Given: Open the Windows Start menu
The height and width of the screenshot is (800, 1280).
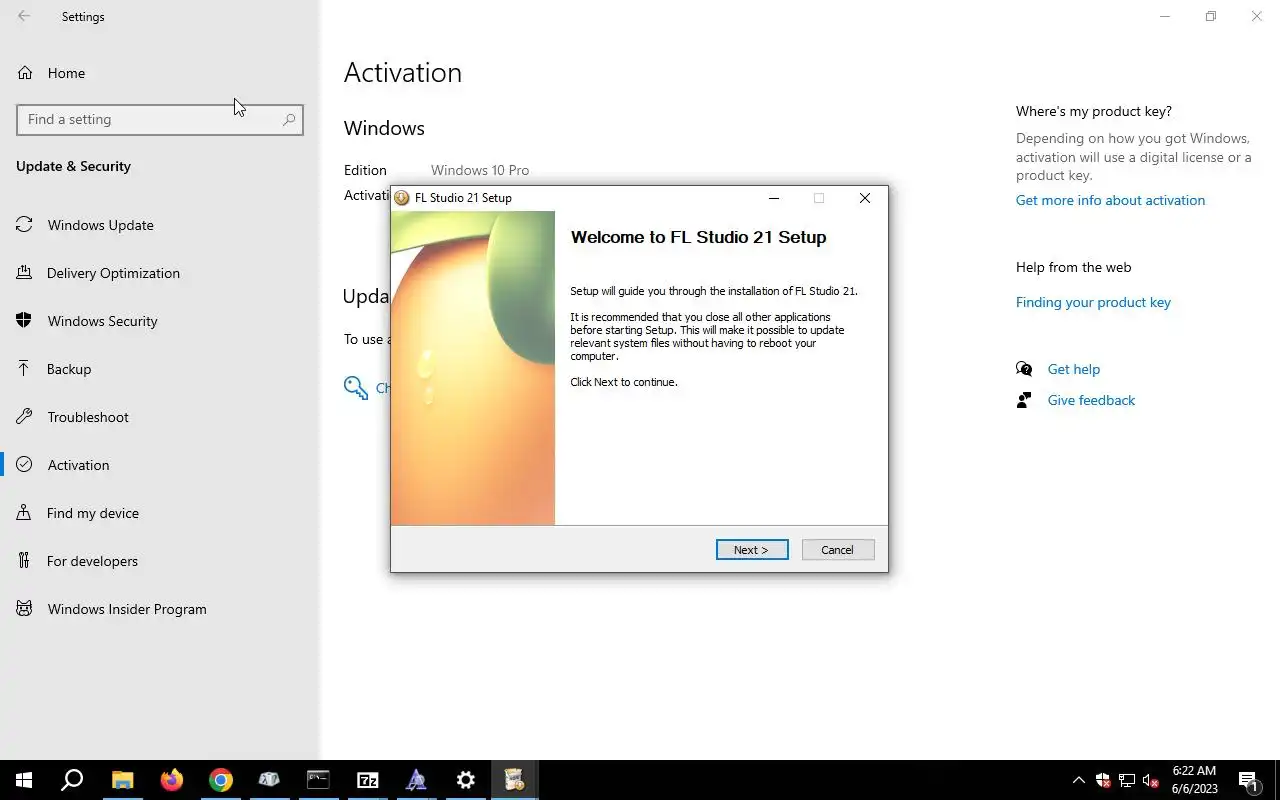Looking at the screenshot, I should click(24, 780).
